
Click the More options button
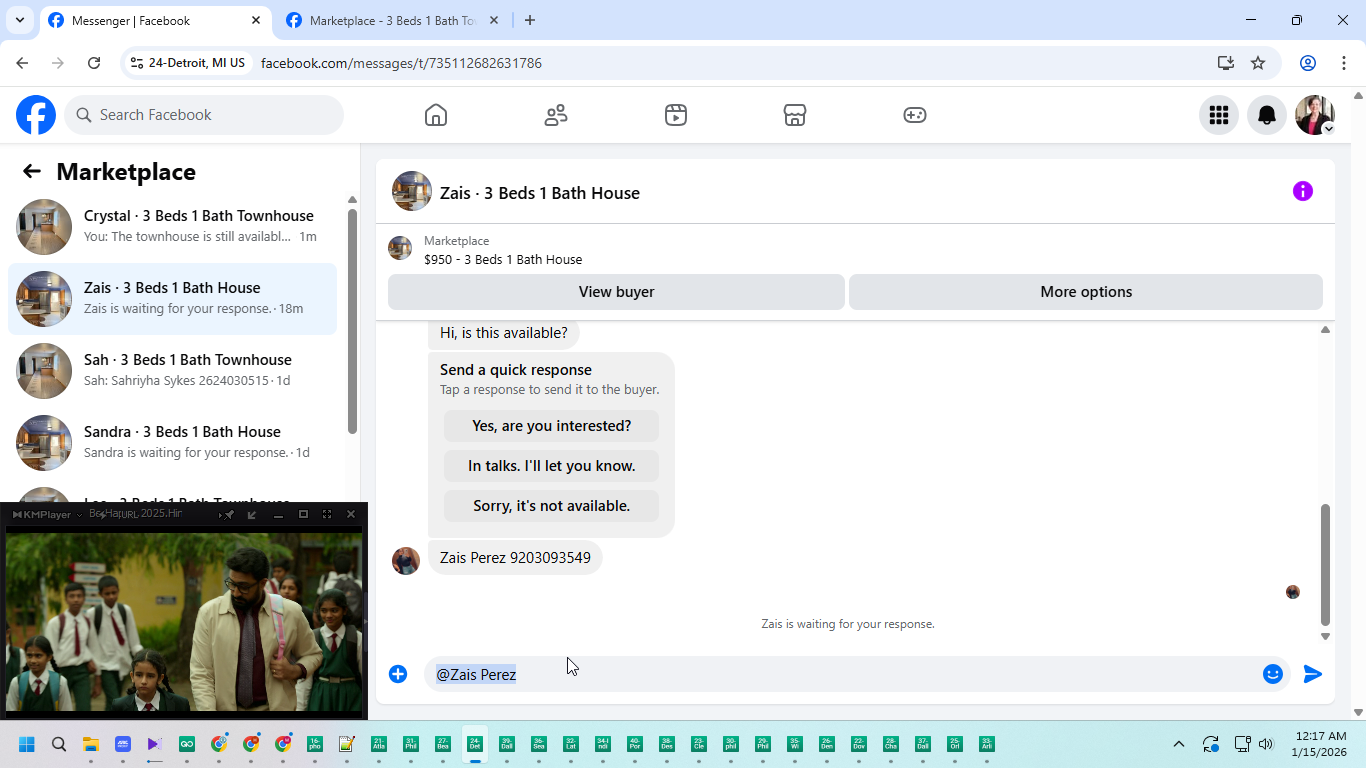pos(1086,292)
